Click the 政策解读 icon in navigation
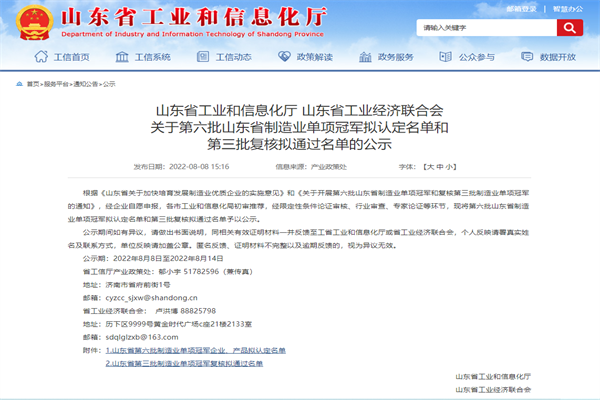Viewport: 600px width, 400px height. tap(282, 57)
